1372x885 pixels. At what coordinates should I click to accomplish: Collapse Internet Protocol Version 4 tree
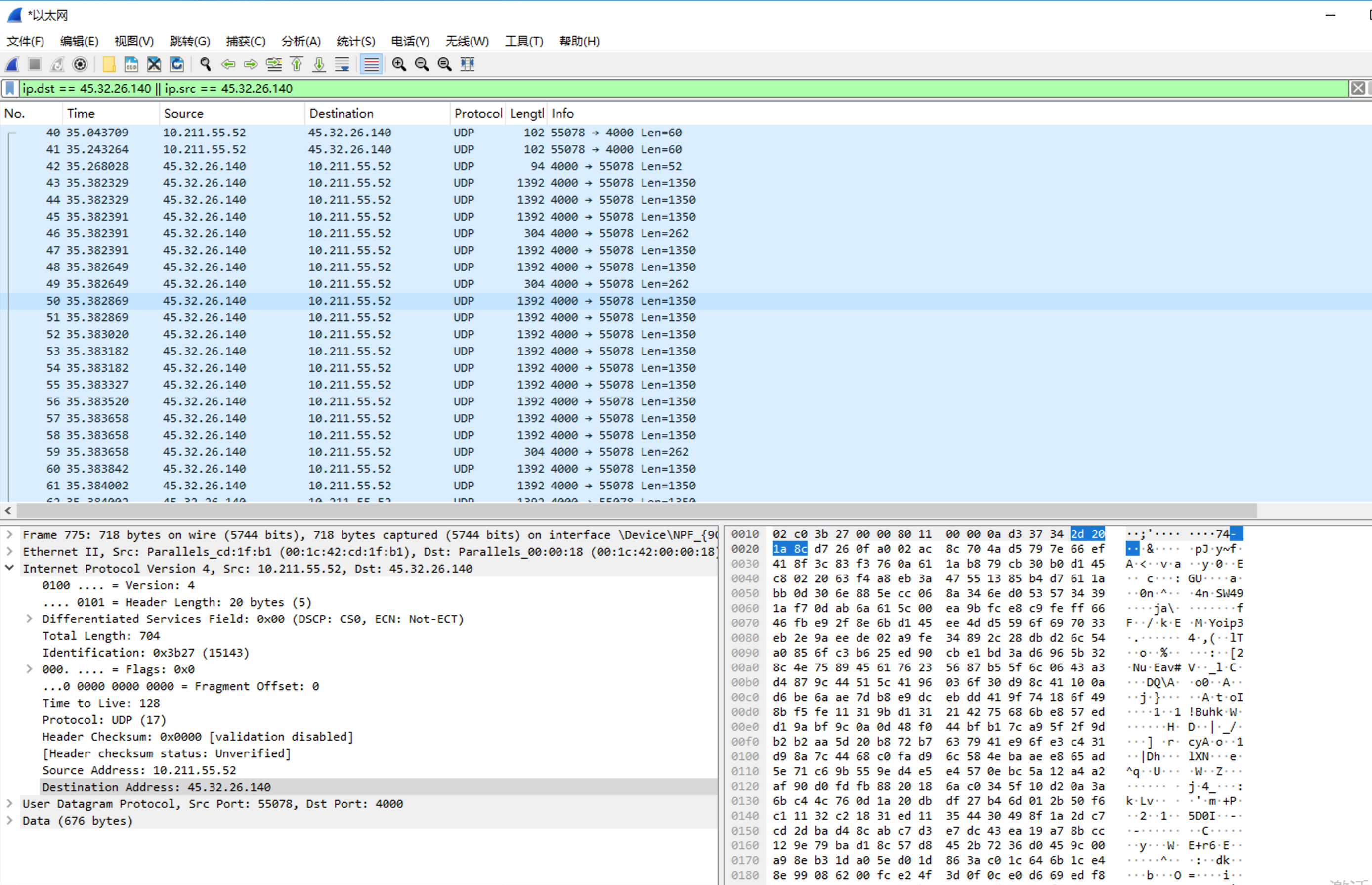pyautogui.click(x=10, y=568)
